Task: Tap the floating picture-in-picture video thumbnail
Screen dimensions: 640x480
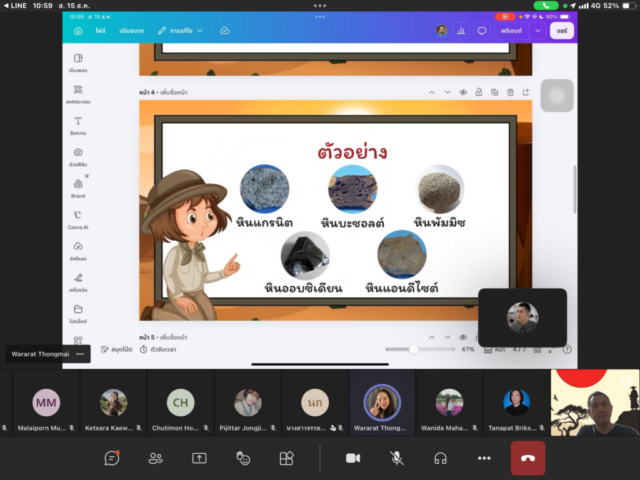Action: 522,318
